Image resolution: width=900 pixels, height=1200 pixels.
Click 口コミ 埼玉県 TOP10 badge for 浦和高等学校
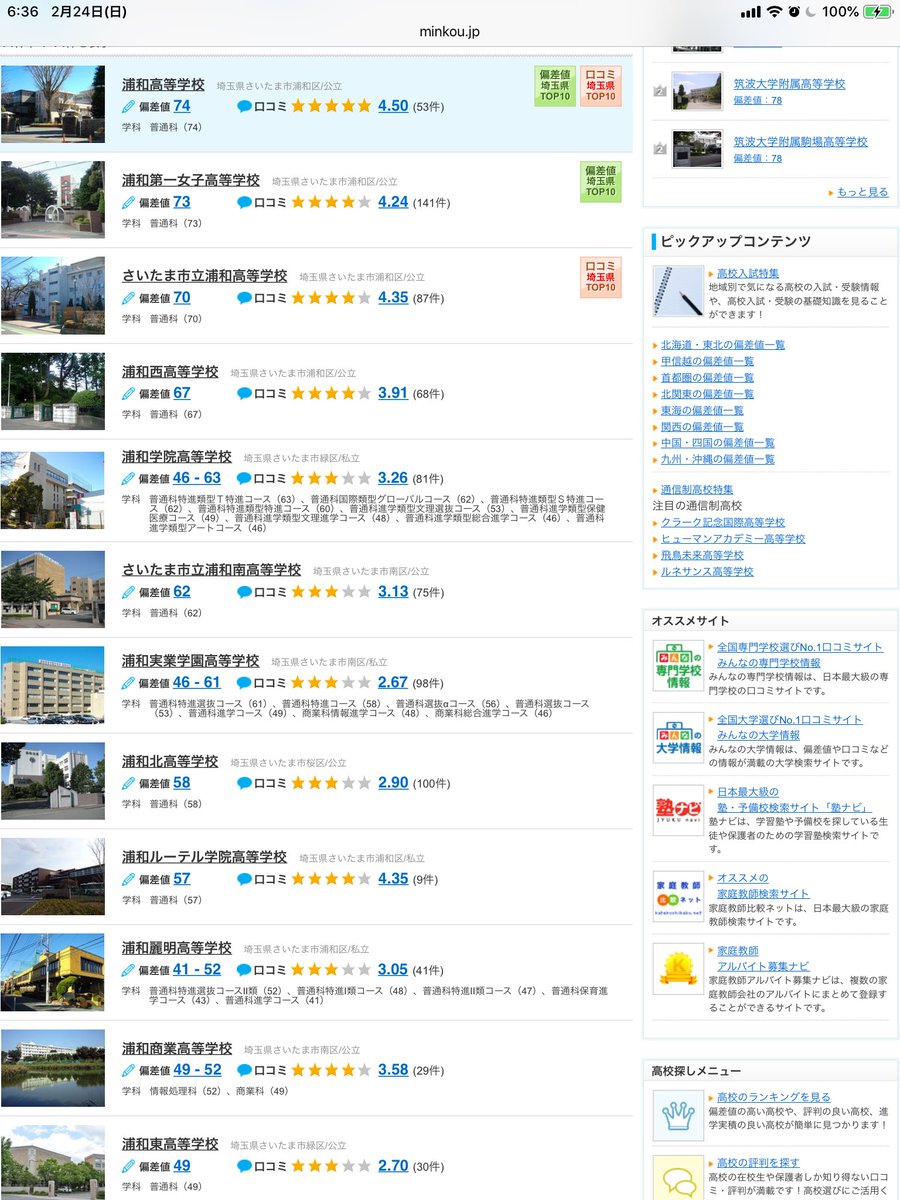[601, 86]
